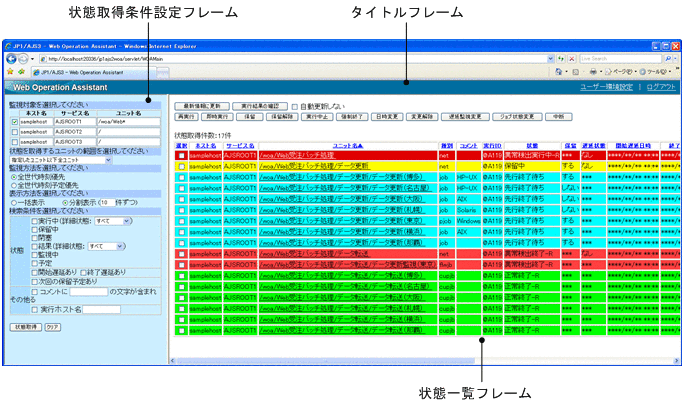This screenshot has height=405, width=685.
Task: Click the IE Refresh icon
Action: [561, 59]
